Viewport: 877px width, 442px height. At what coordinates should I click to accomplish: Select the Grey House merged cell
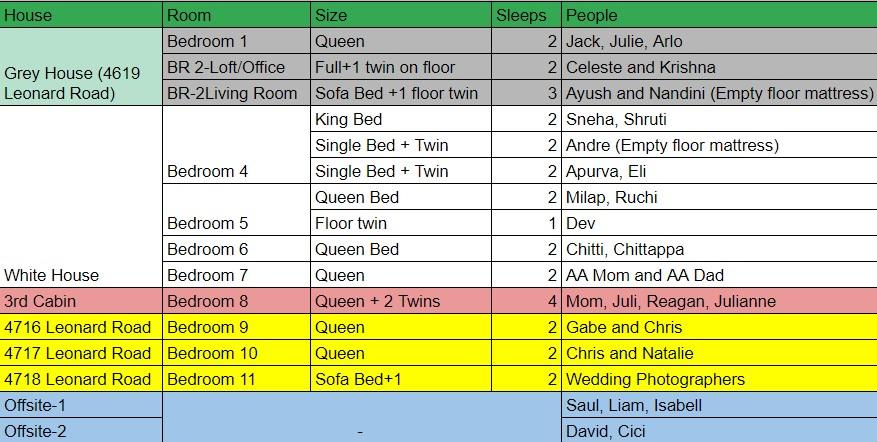81,67
